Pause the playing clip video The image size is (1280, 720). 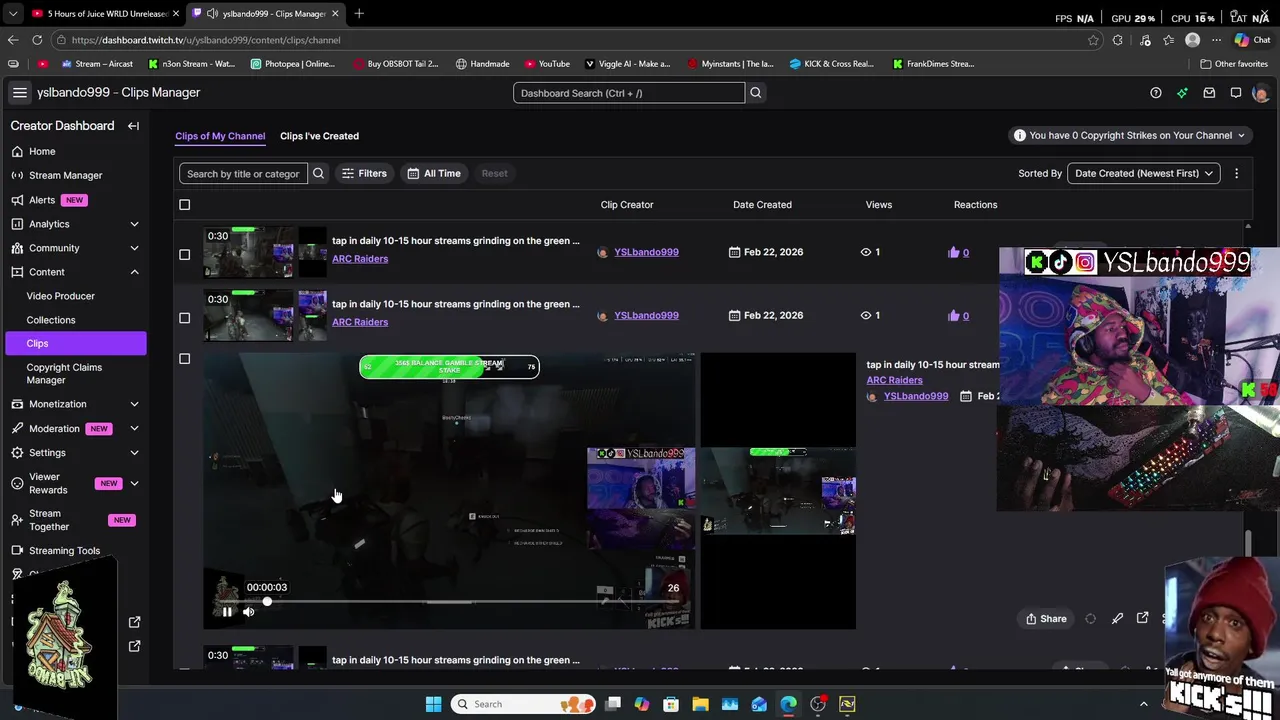tap(227, 612)
